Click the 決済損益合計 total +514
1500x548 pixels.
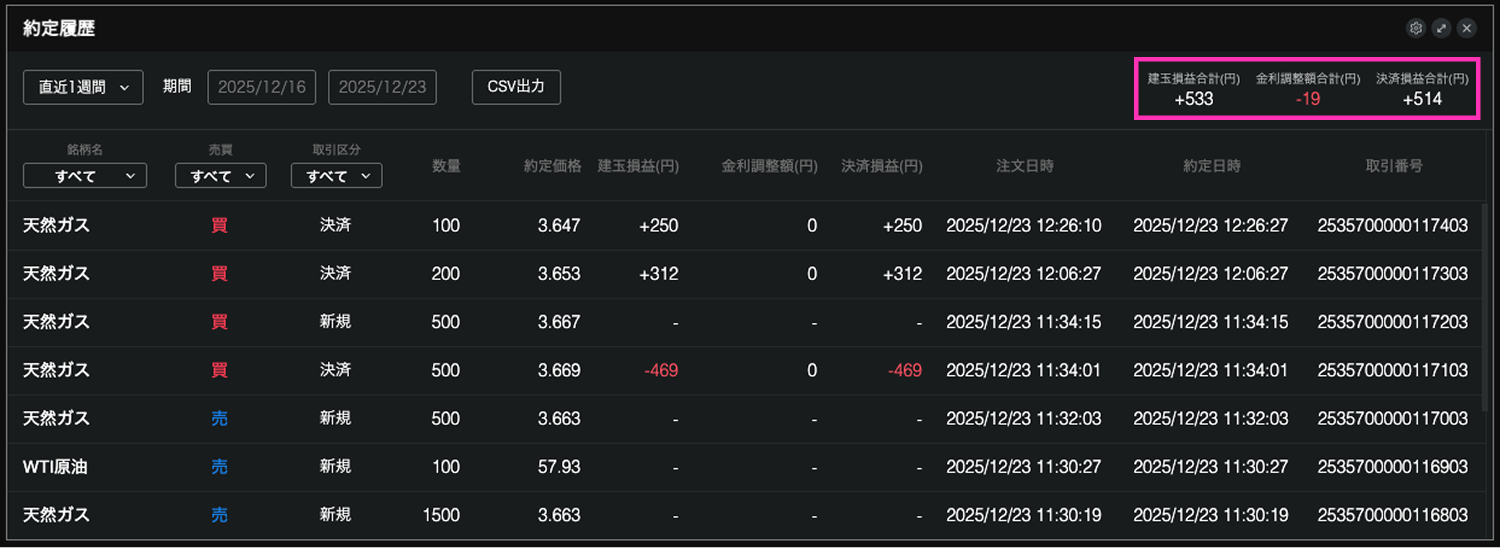(1422, 99)
